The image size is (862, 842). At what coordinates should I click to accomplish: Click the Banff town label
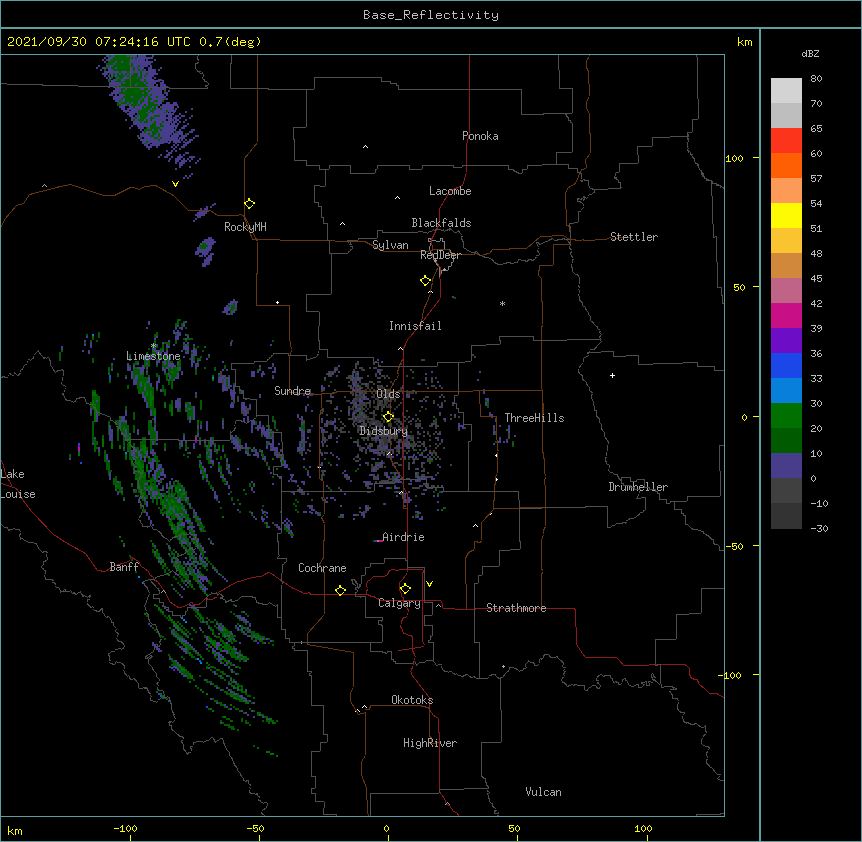[124, 567]
